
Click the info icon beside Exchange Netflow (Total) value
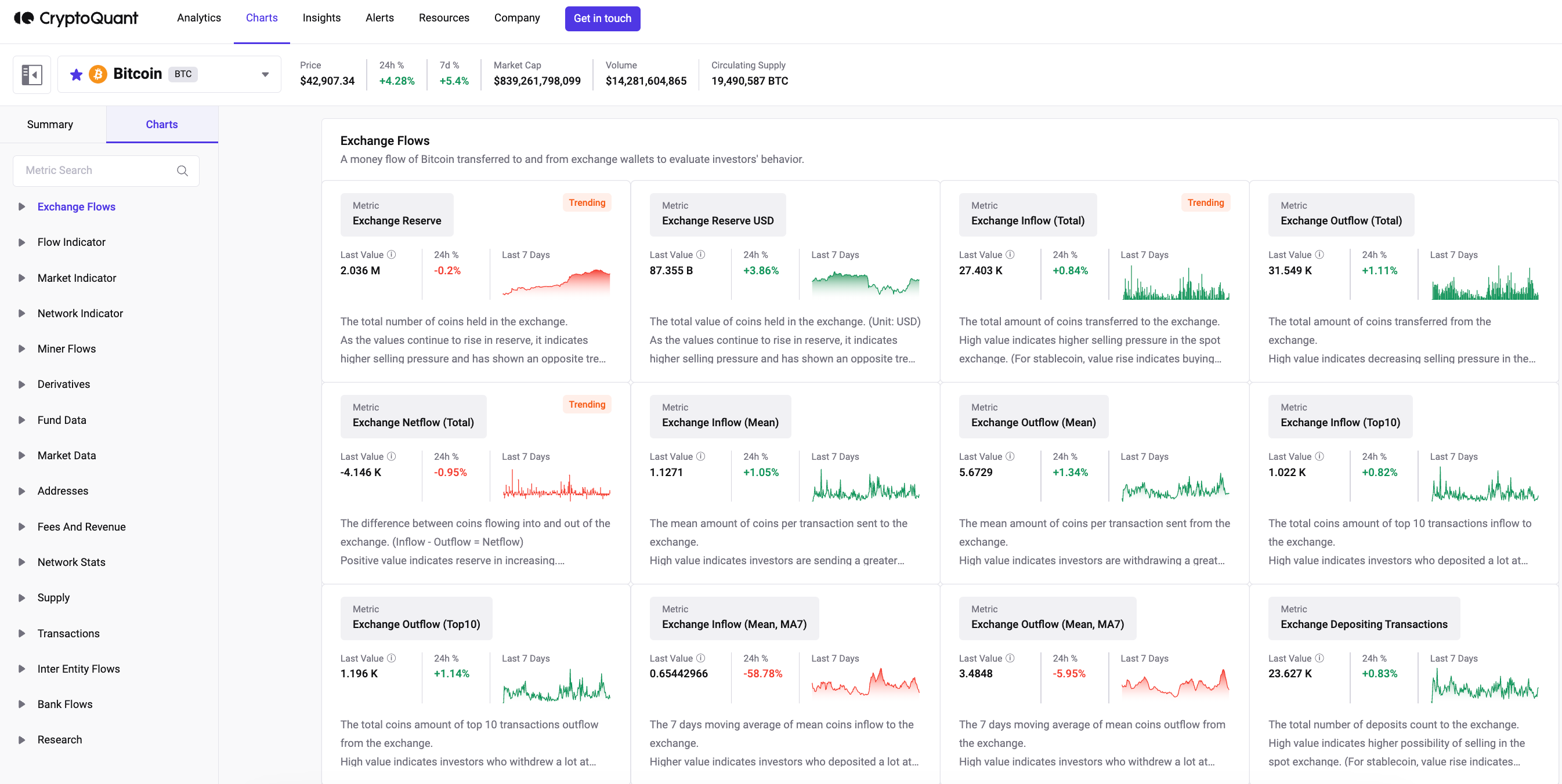click(x=391, y=456)
